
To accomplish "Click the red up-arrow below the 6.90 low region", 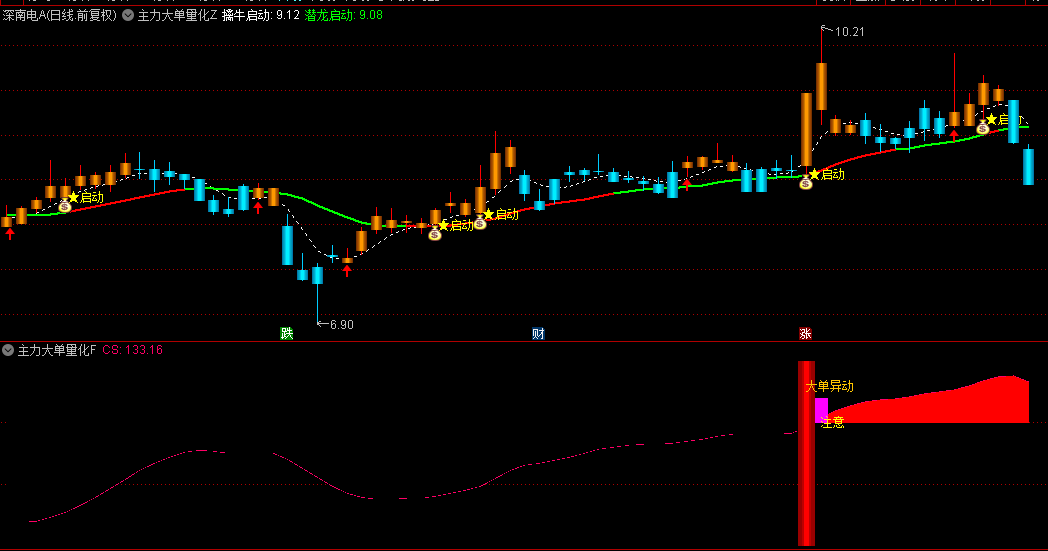I will click(x=347, y=270).
